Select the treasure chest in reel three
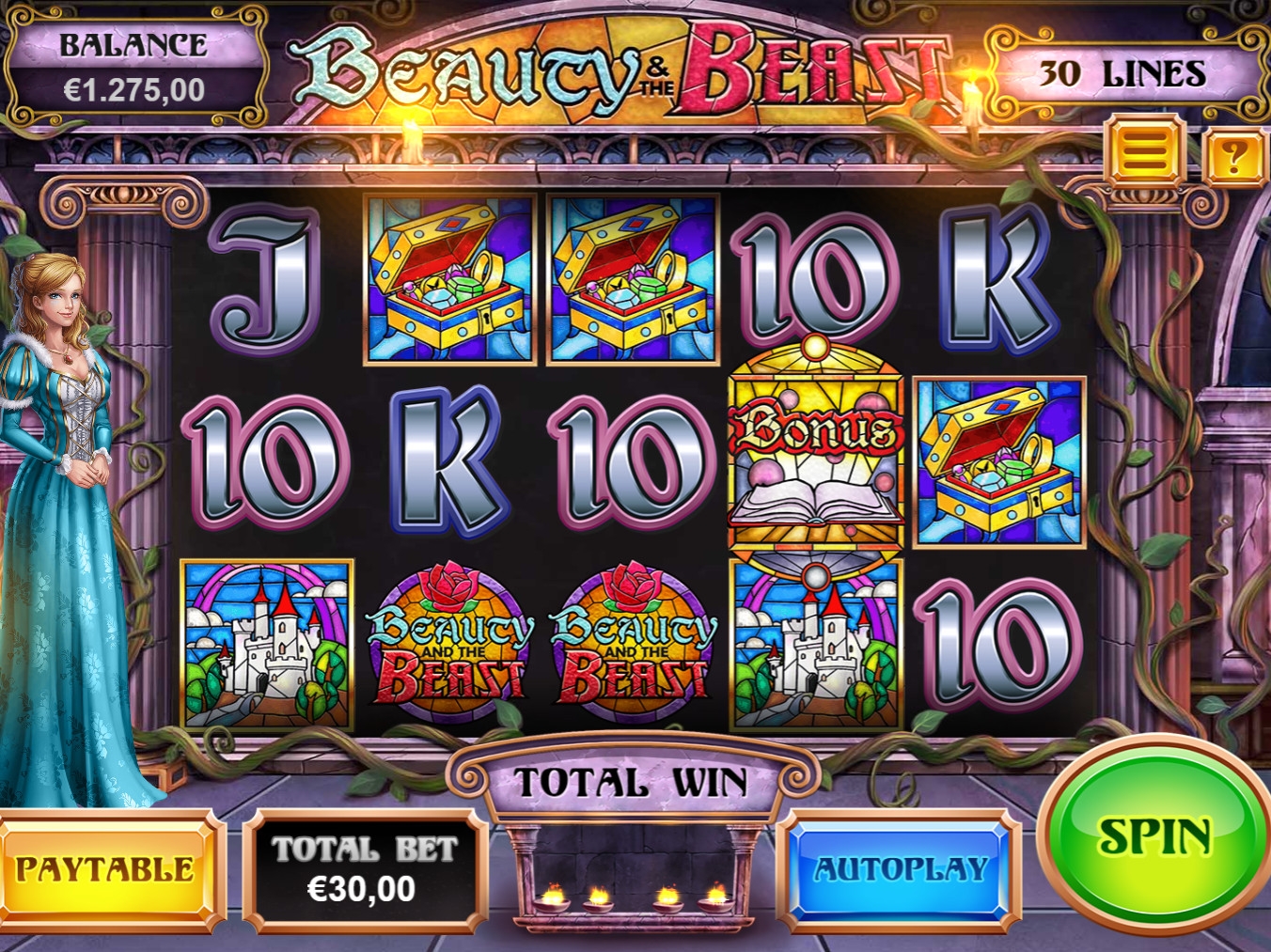Viewport: 1271px width, 952px height. [632, 279]
